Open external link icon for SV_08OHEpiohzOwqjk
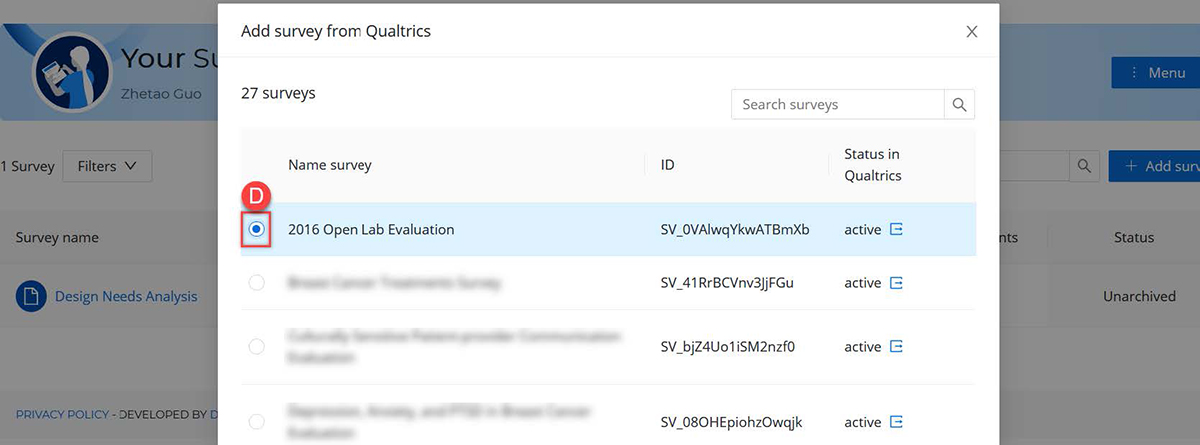This screenshot has height=445, width=1200. point(896,422)
